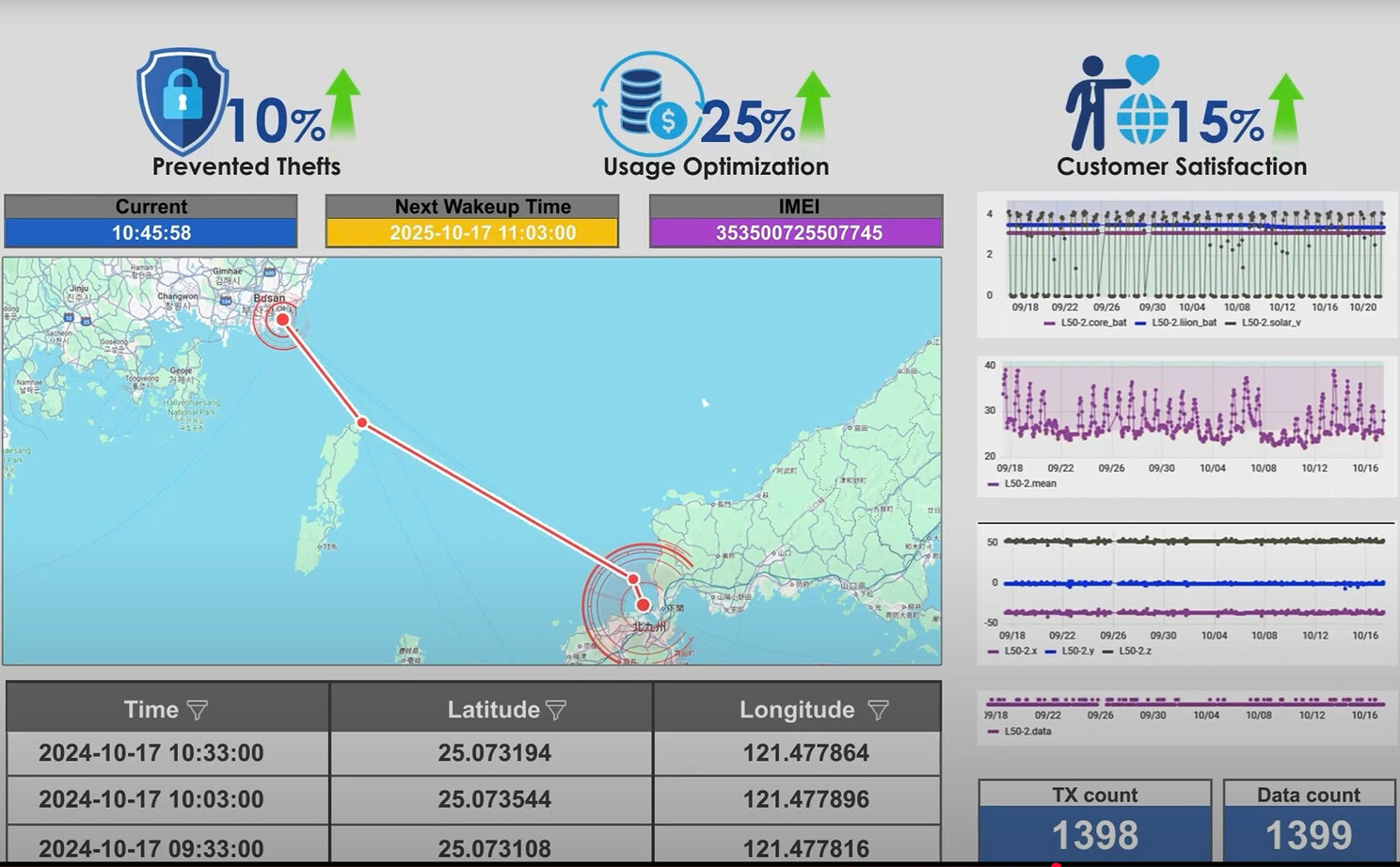Click the IMEI value 353500725507745
The image size is (1400, 867).
pyautogui.click(x=798, y=233)
